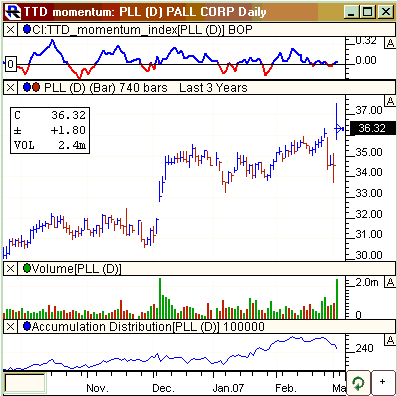Toggle auto-scale 'A' on price bar pane
The image size is (397, 396).
coord(390,101)
